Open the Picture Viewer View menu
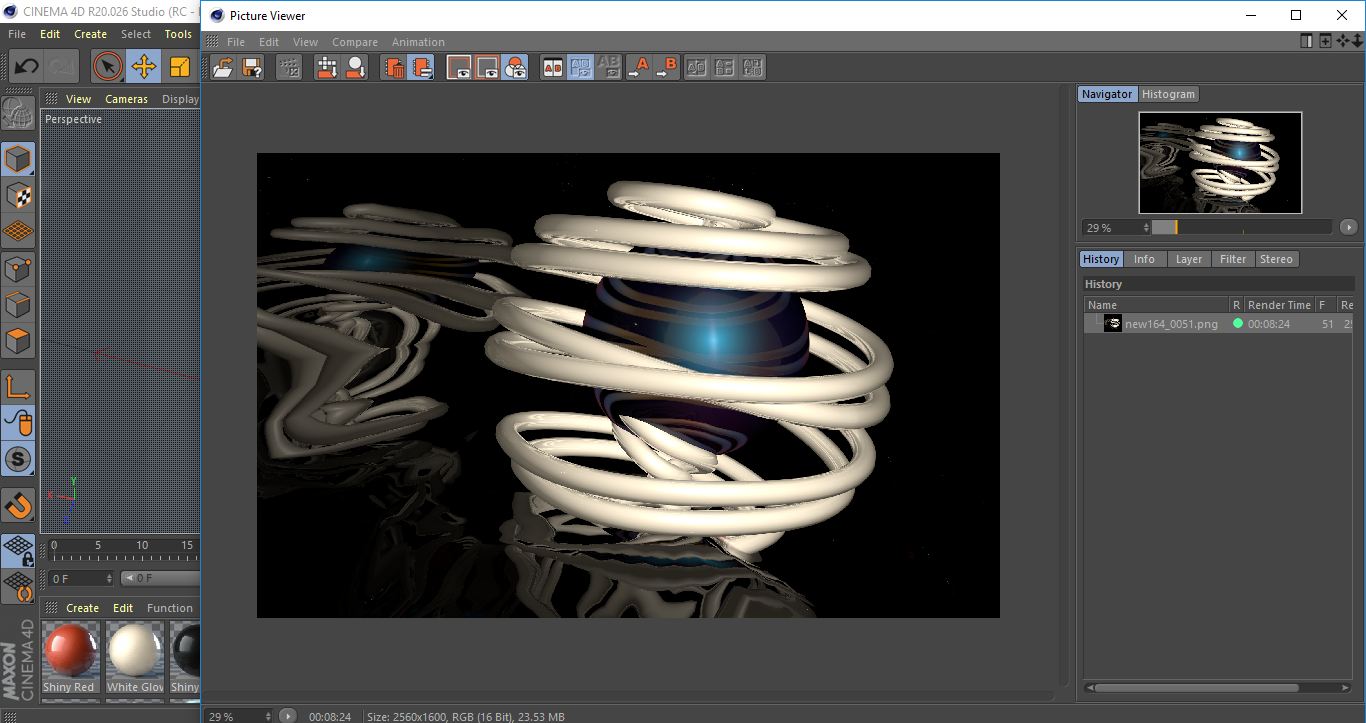Image resolution: width=1366 pixels, height=723 pixels. [305, 42]
